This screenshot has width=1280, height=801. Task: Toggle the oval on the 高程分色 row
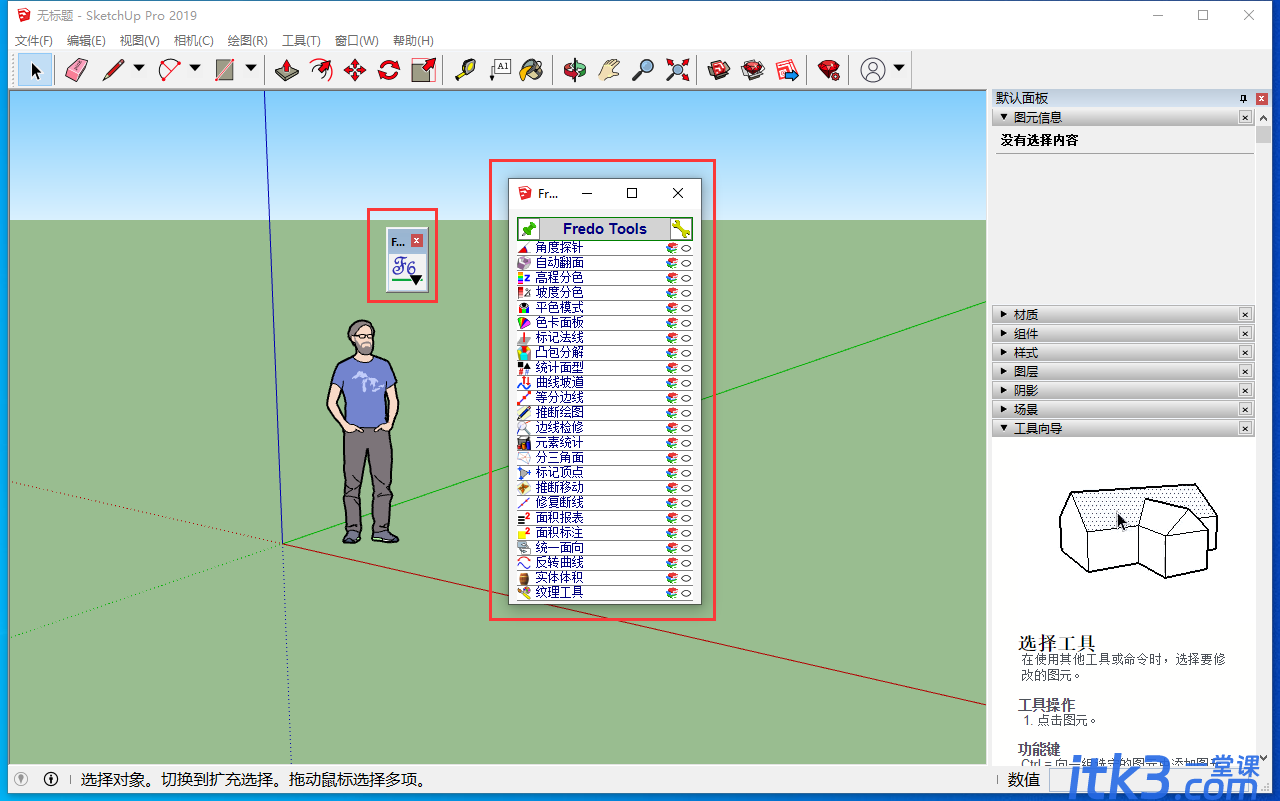point(687,278)
